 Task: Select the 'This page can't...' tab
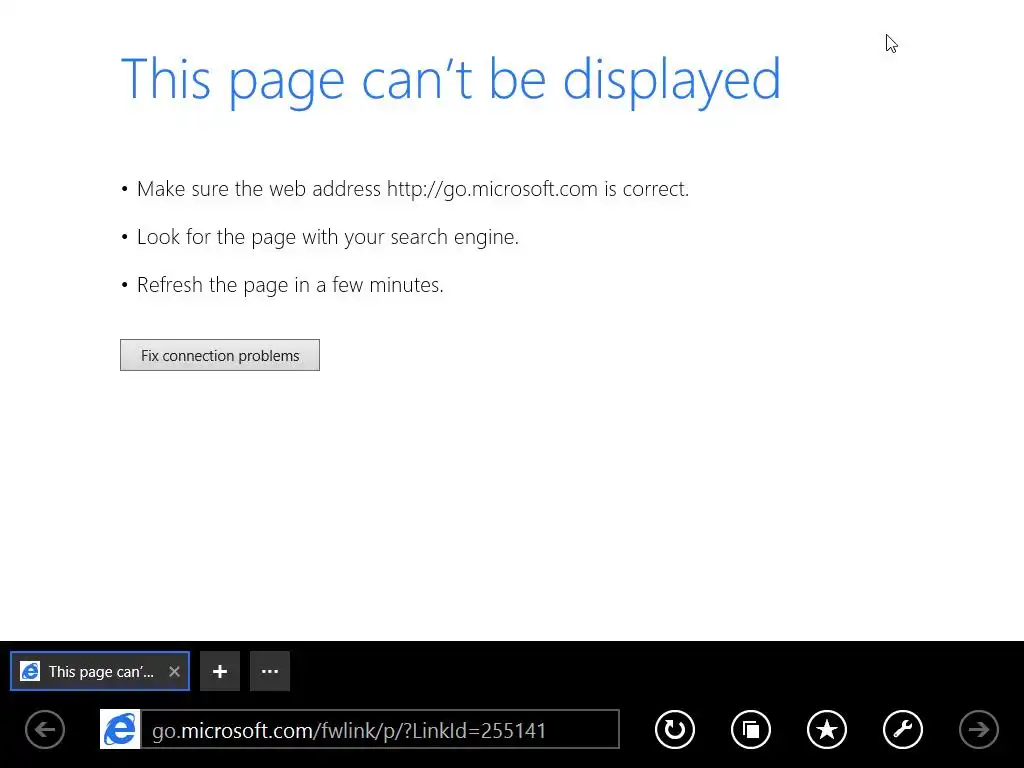tap(100, 671)
